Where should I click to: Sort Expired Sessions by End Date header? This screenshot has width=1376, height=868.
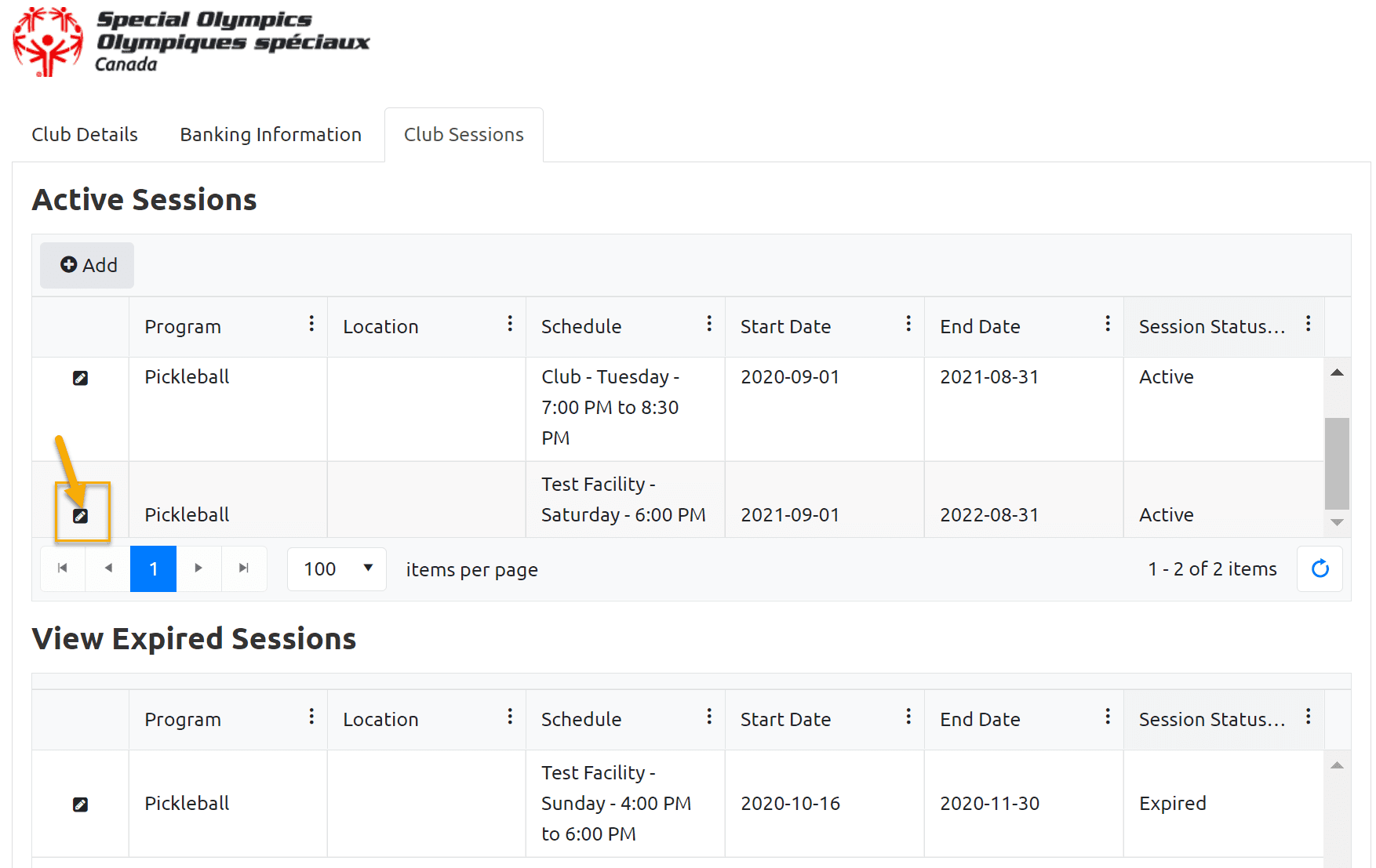tap(980, 720)
